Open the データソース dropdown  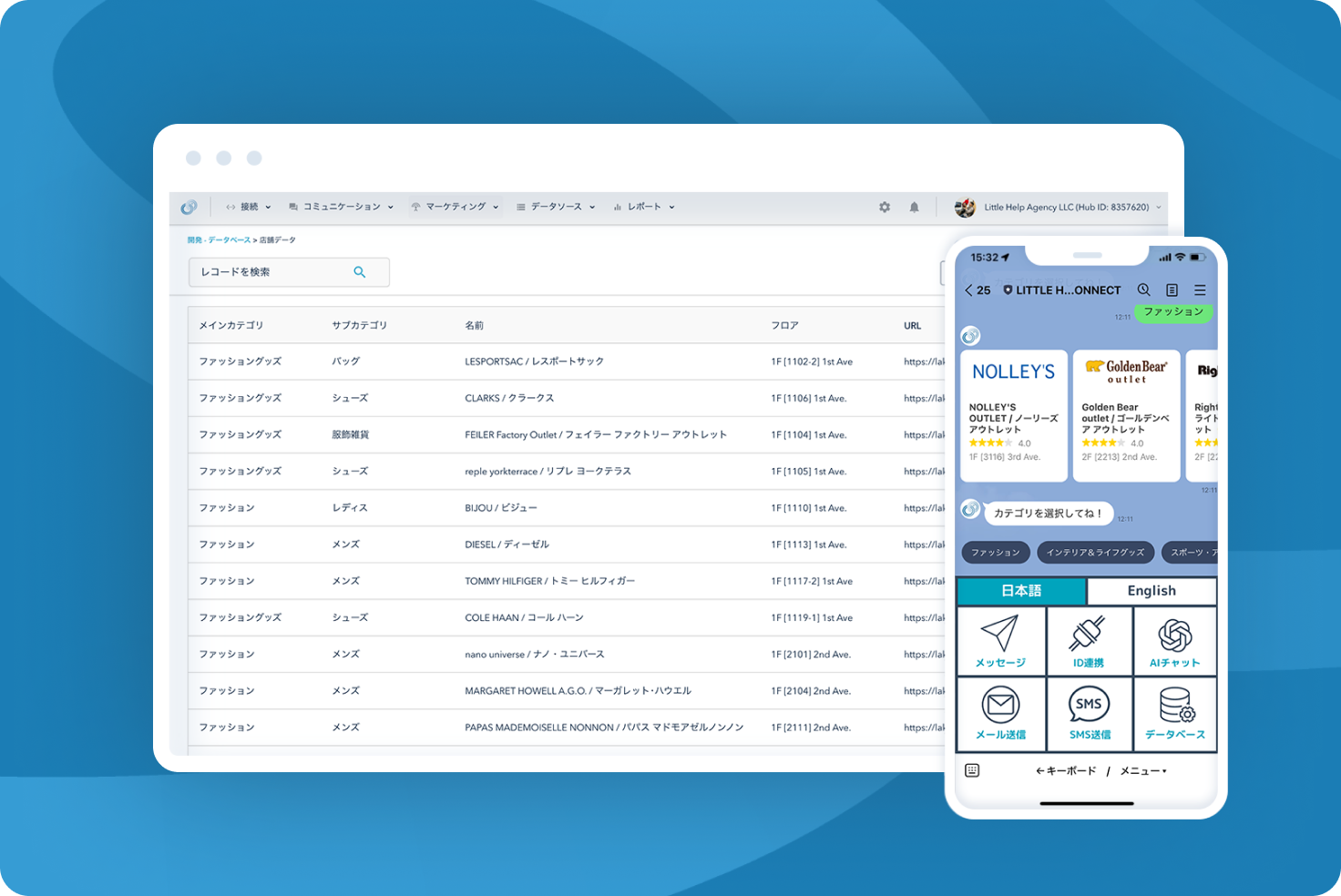[555, 207]
